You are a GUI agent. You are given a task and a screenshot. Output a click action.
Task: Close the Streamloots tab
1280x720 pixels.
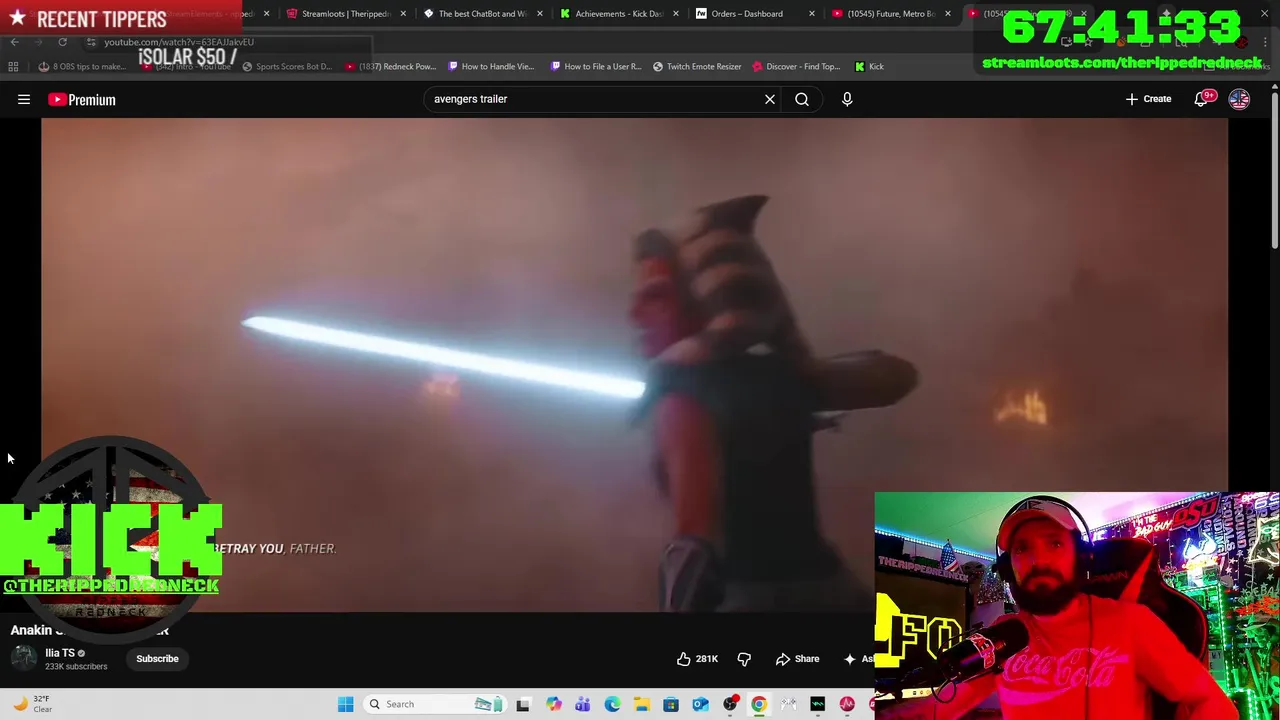403,14
